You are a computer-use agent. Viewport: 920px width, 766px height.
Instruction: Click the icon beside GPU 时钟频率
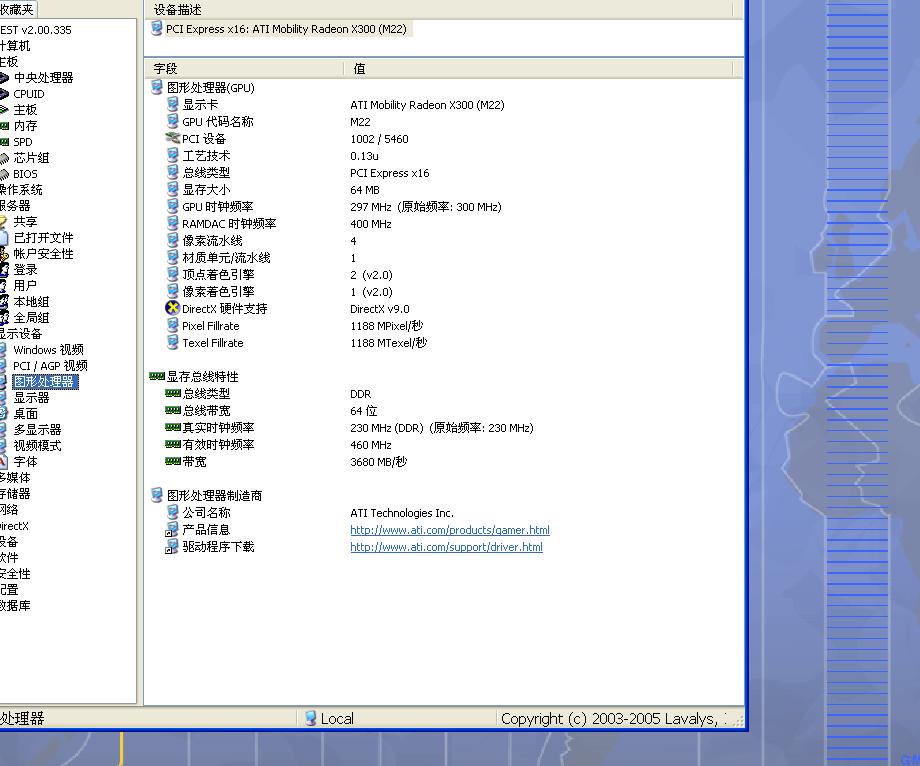[172, 206]
